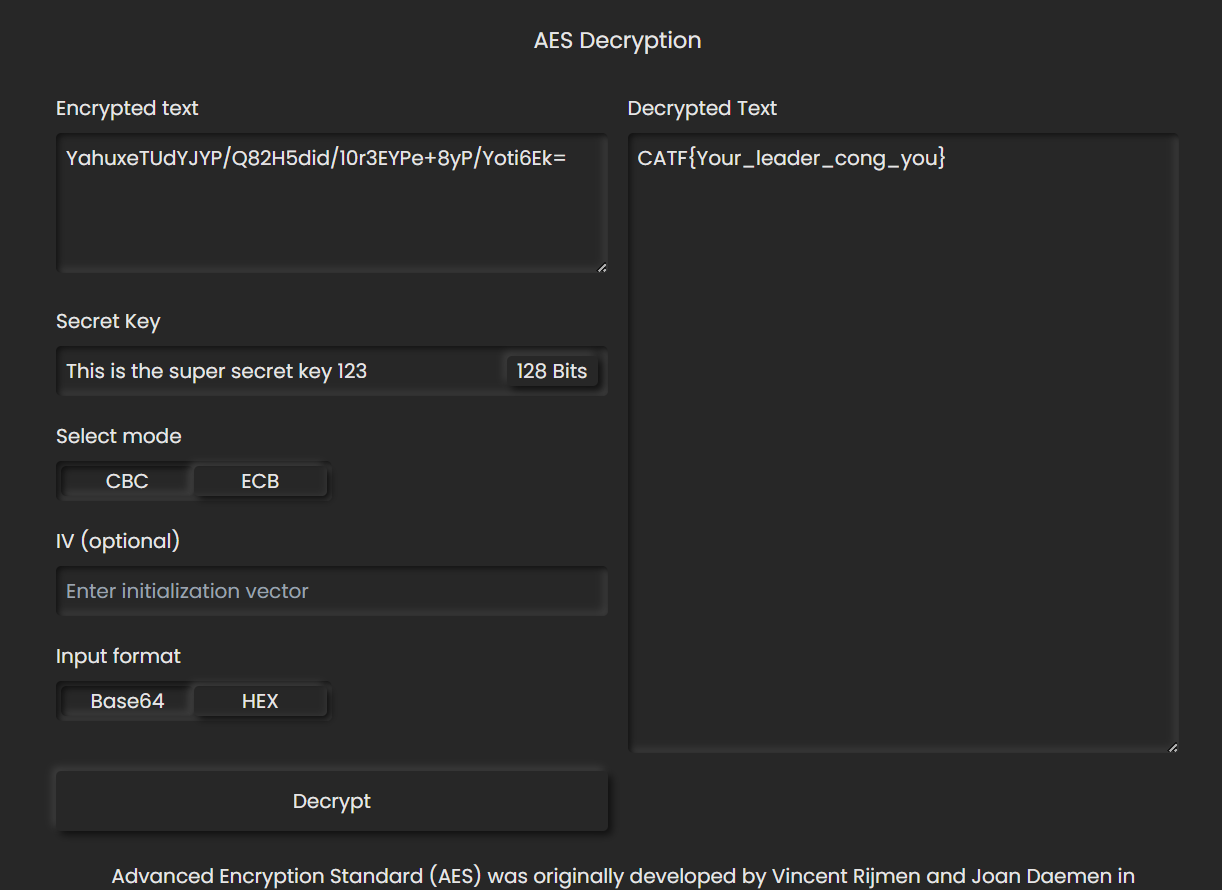Click the initialization vector input field
This screenshot has width=1222, height=890.
332,591
